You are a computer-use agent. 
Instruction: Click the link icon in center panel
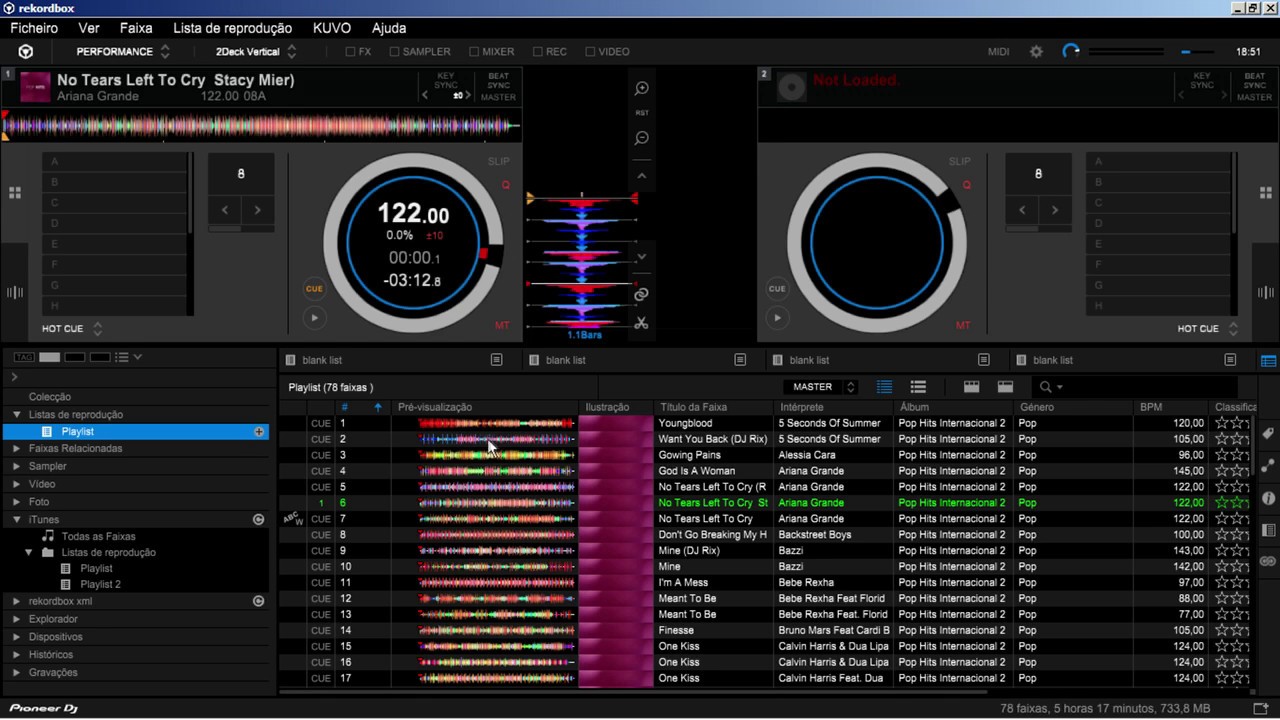tap(641, 294)
